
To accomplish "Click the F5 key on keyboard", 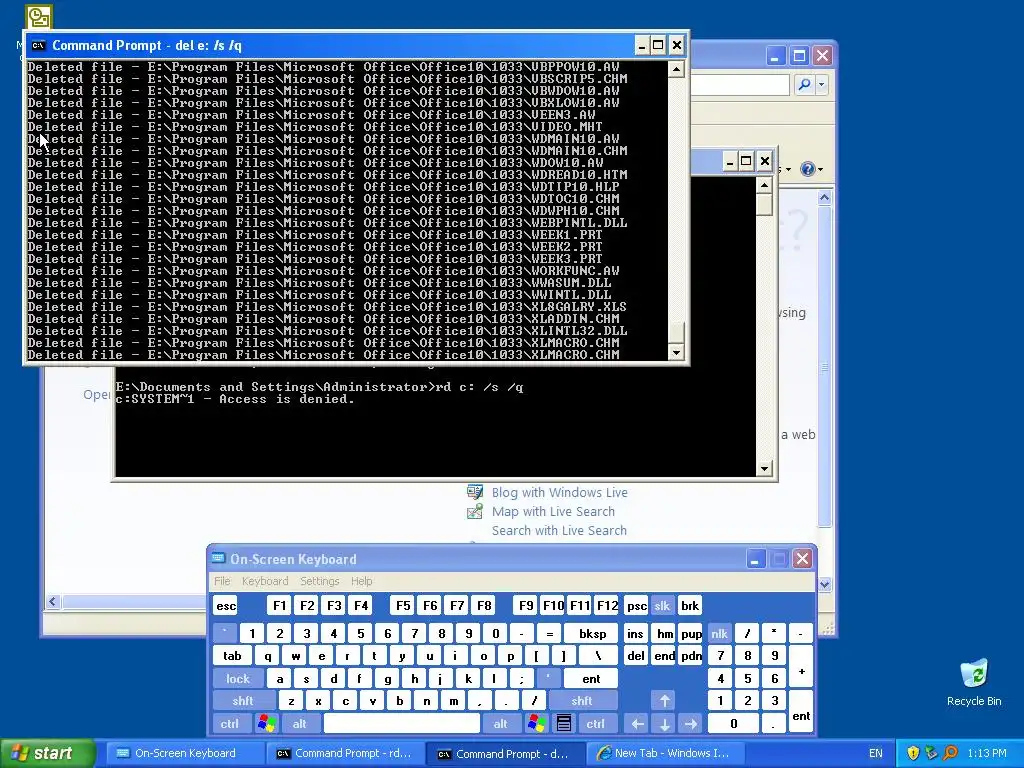I will [403, 605].
